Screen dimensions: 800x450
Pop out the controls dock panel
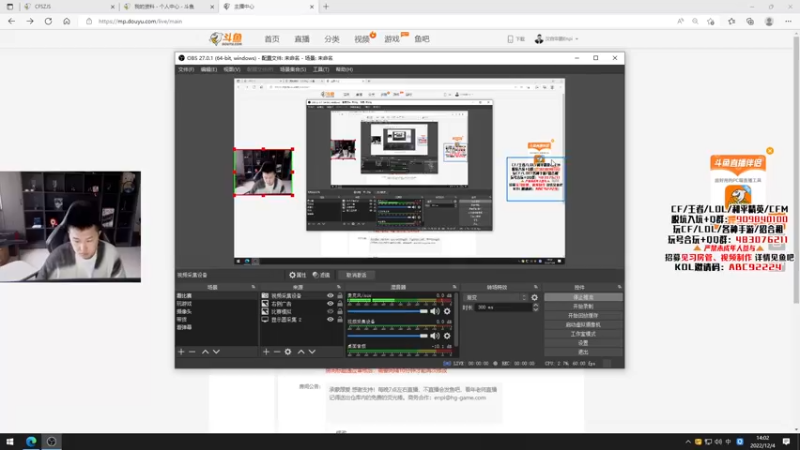point(619,287)
